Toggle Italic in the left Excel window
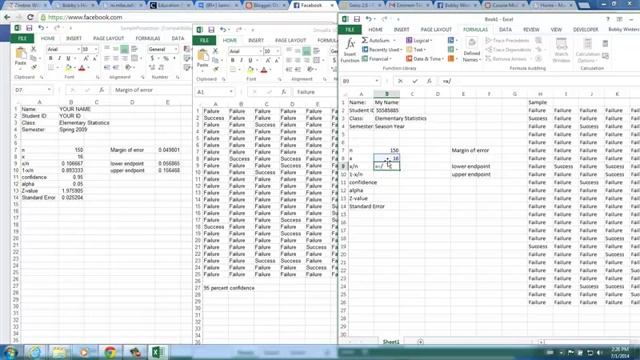Viewport: 640px width, 360px height. (59, 58)
